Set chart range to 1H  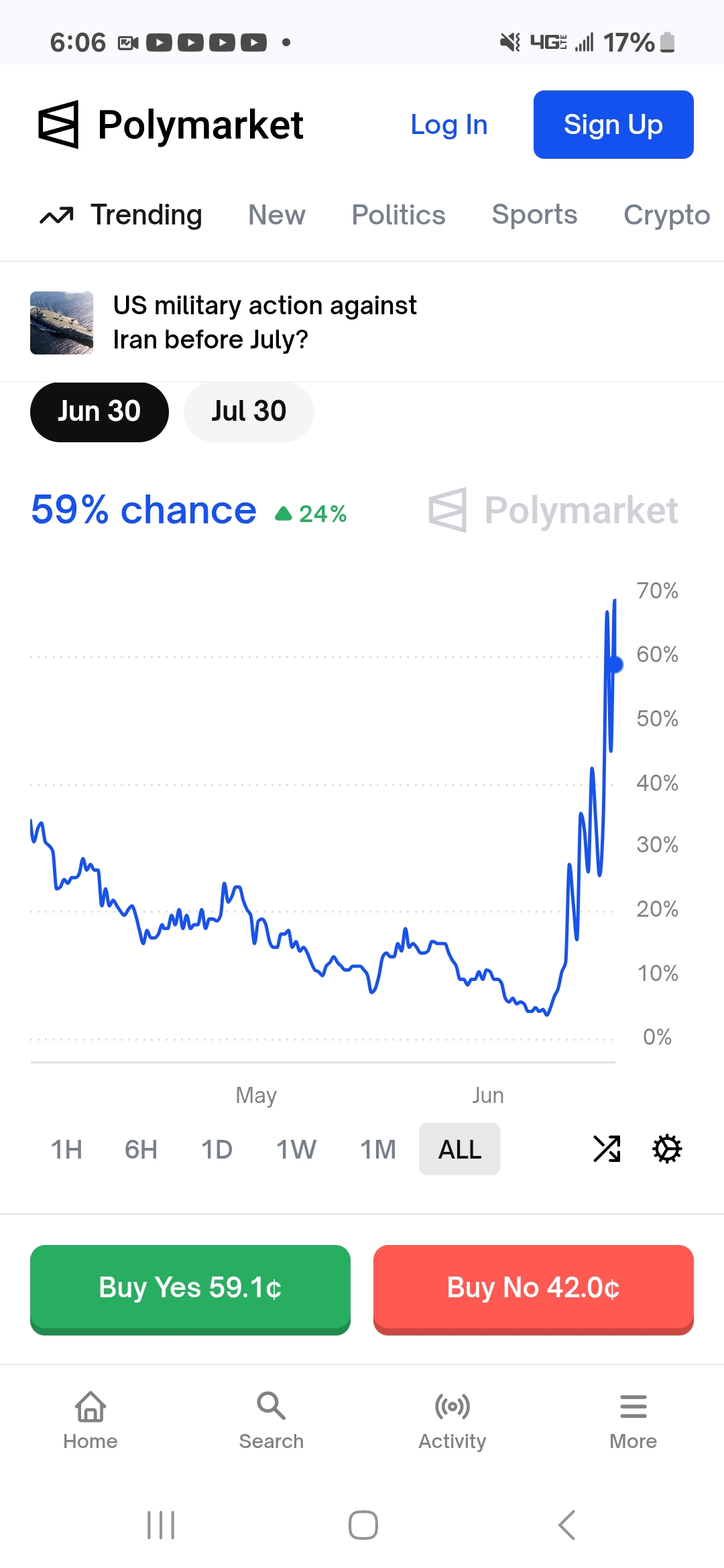pos(66,1149)
